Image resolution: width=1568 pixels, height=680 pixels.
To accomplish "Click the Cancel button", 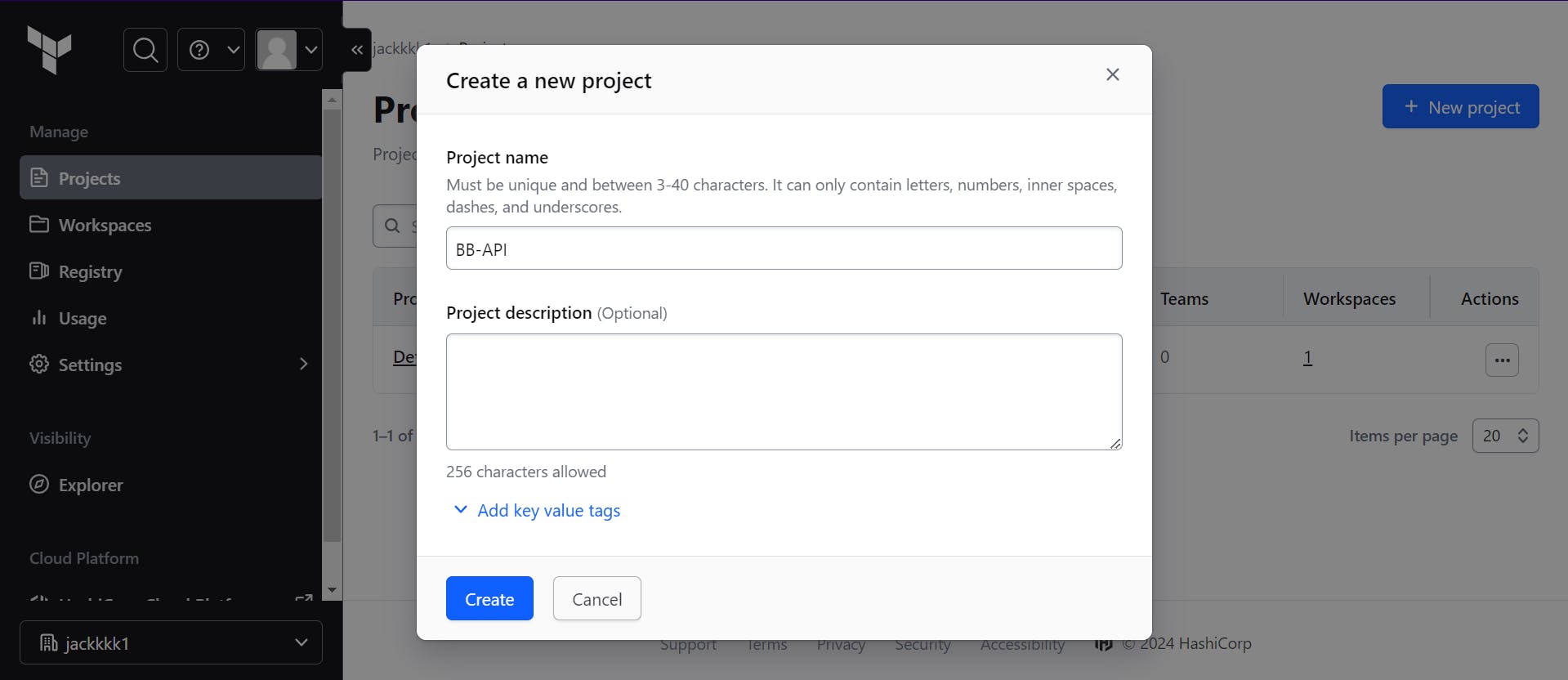I will coord(596,598).
